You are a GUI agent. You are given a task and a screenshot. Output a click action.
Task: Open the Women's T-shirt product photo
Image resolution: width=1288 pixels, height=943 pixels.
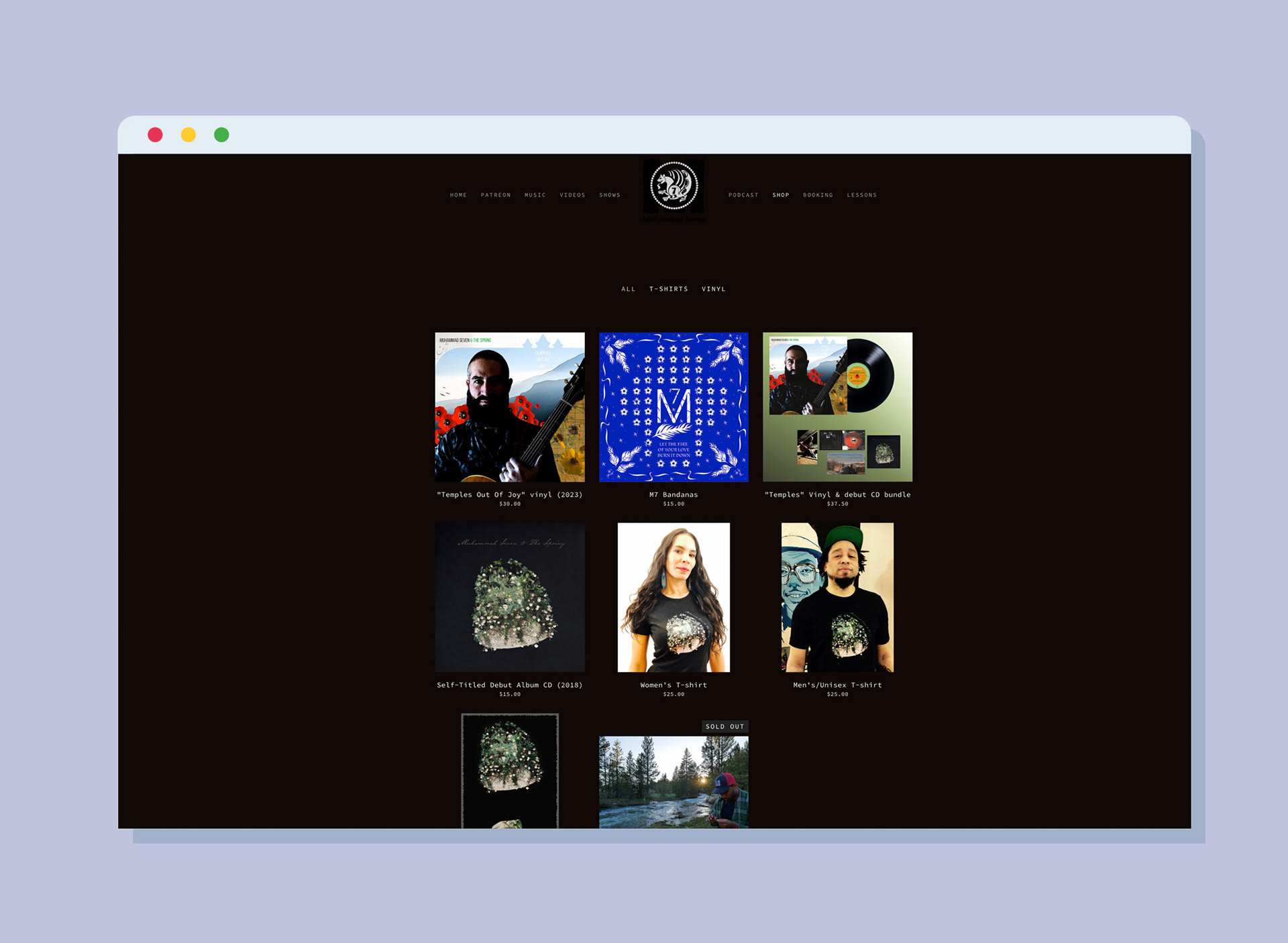[674, 598]
